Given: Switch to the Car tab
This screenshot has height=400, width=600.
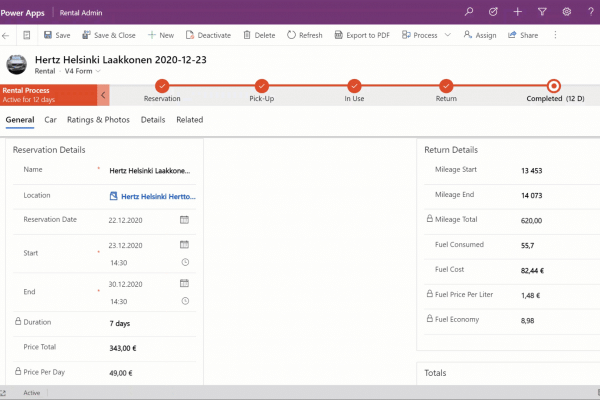Looking at the screenshot, I should click(x=51, y=120).
